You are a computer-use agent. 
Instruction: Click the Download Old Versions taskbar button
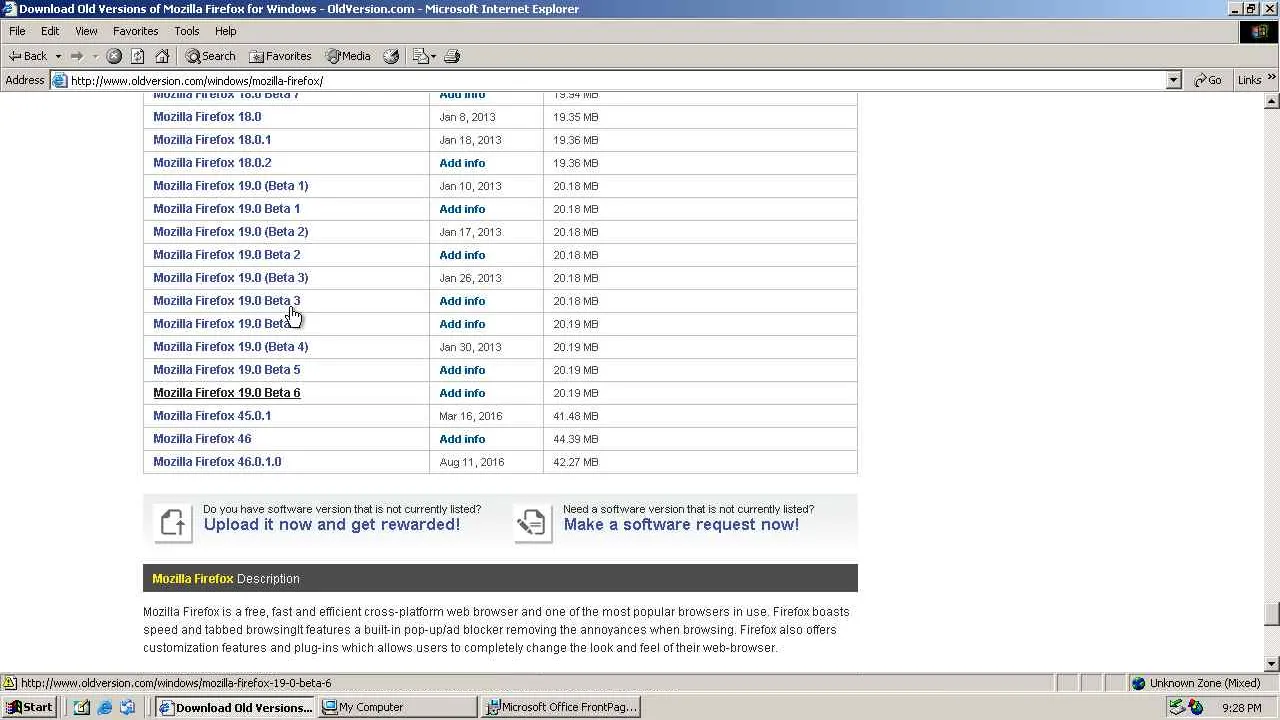point(235,707)
